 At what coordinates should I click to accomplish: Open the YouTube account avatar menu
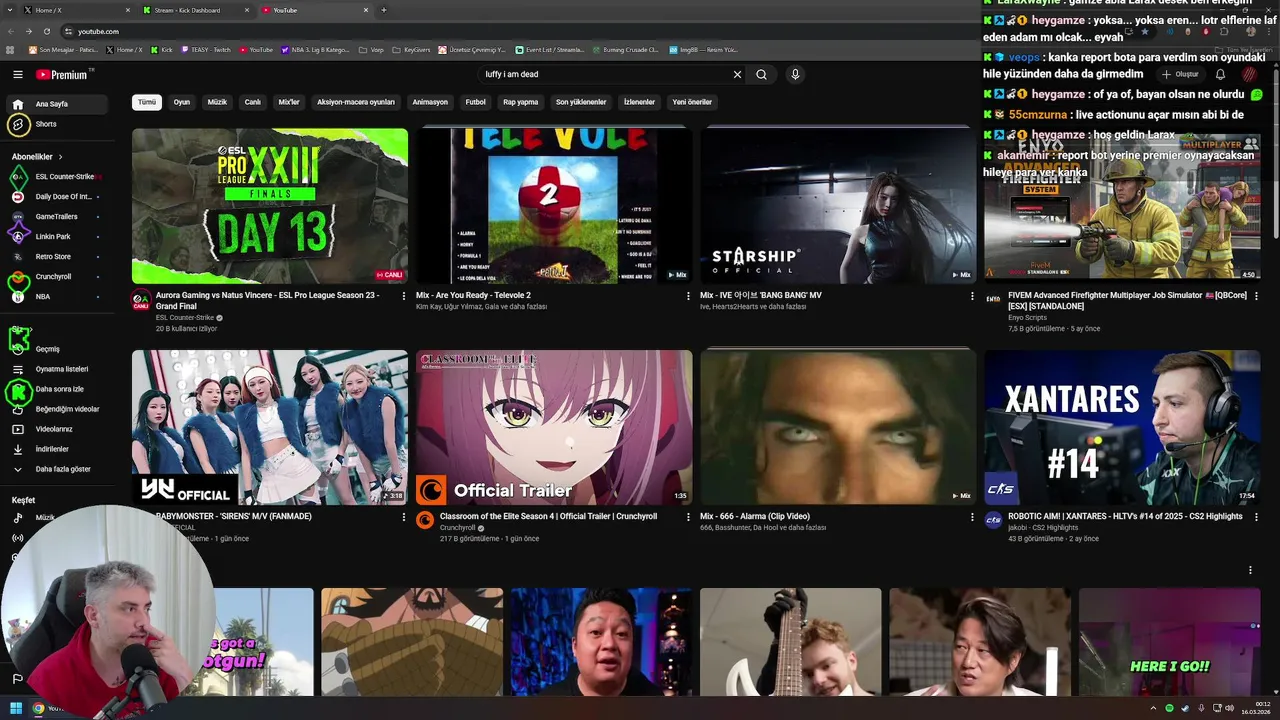click(1250, 74)
